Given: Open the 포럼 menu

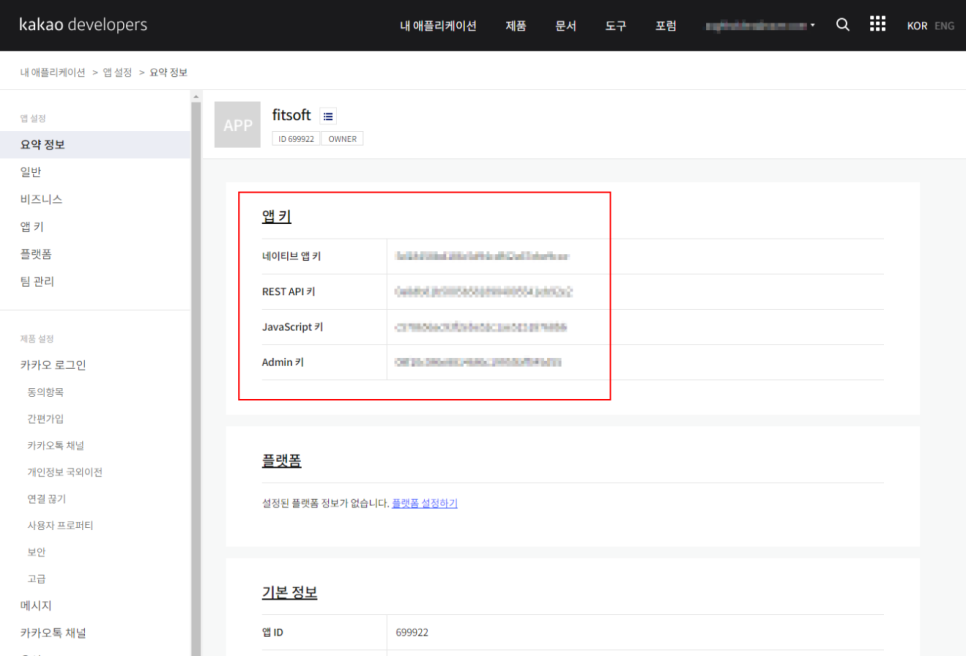Looking at the screenshot, I should click(665, 26).
